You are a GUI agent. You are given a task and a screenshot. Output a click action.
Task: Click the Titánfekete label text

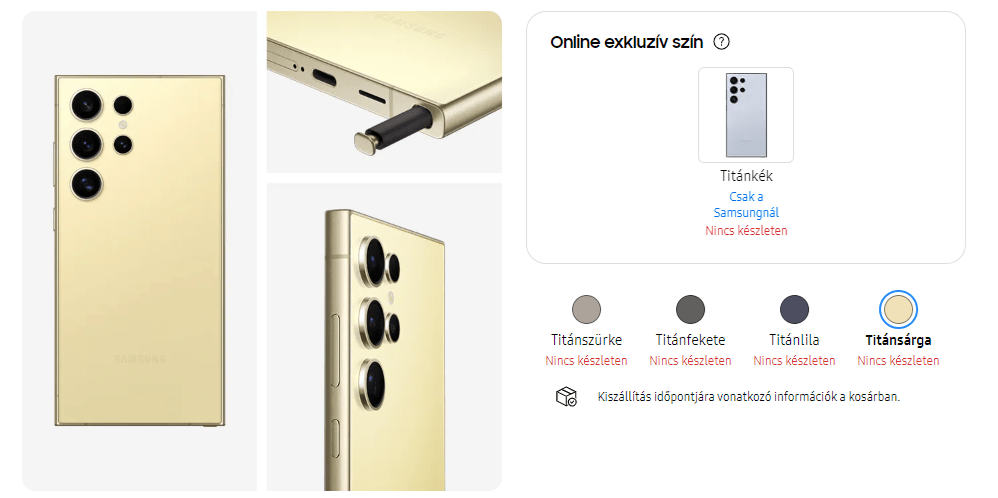point(690,340)
